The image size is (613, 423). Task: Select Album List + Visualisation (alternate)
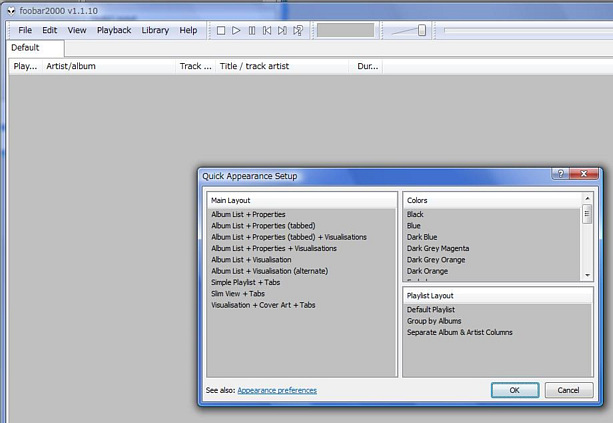tap(269, 271)
